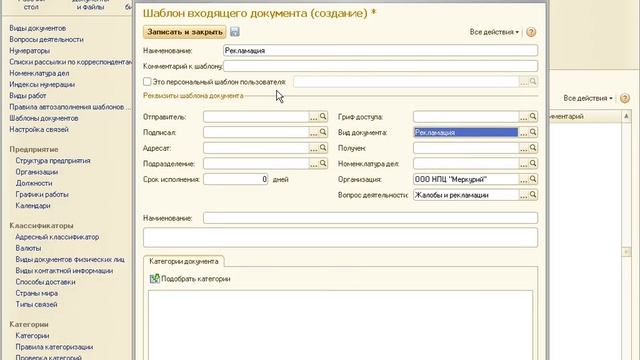Open selection ellipsis for Организация field
640x360 pixels.
[523, 180]
